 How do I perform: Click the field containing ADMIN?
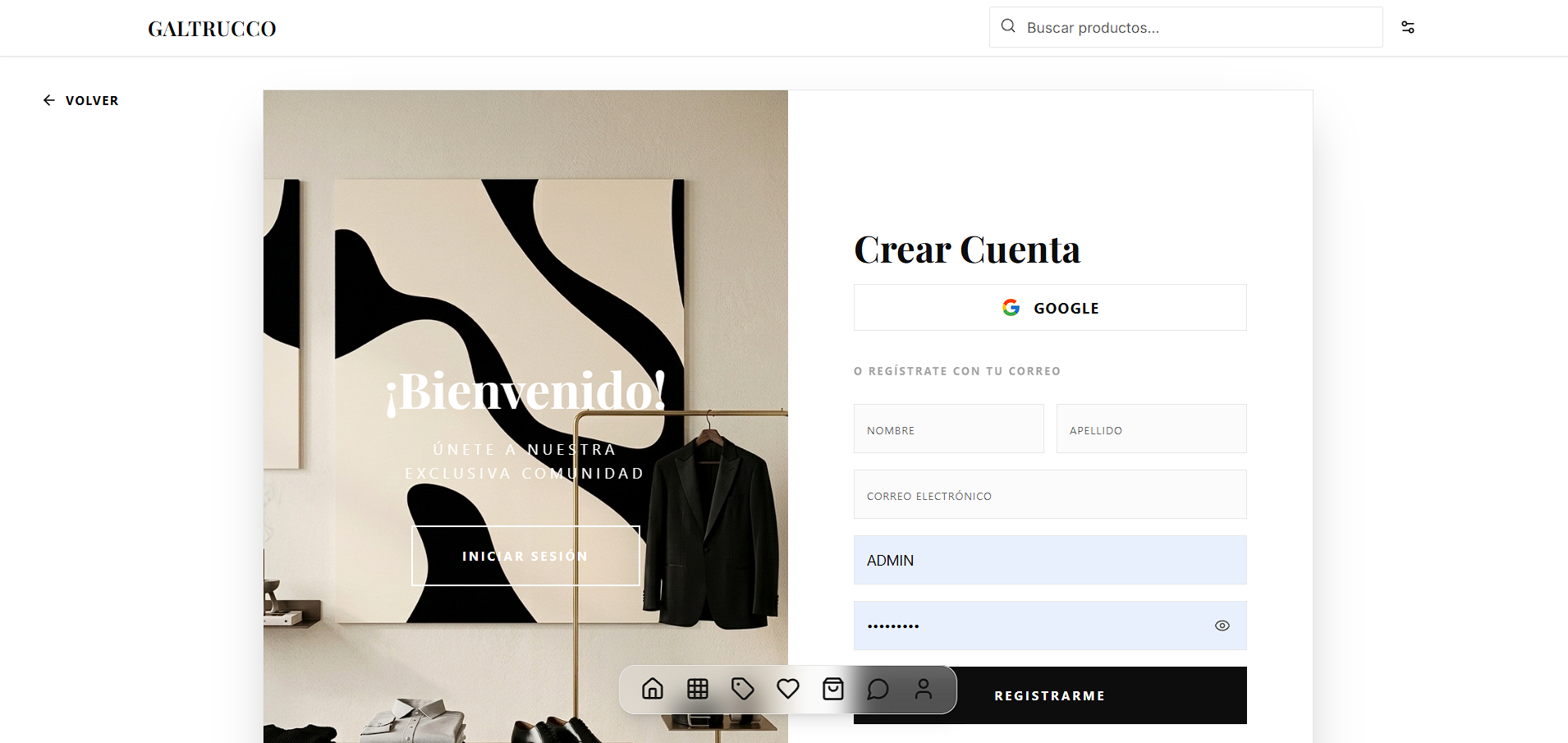tap(1050, 560)
